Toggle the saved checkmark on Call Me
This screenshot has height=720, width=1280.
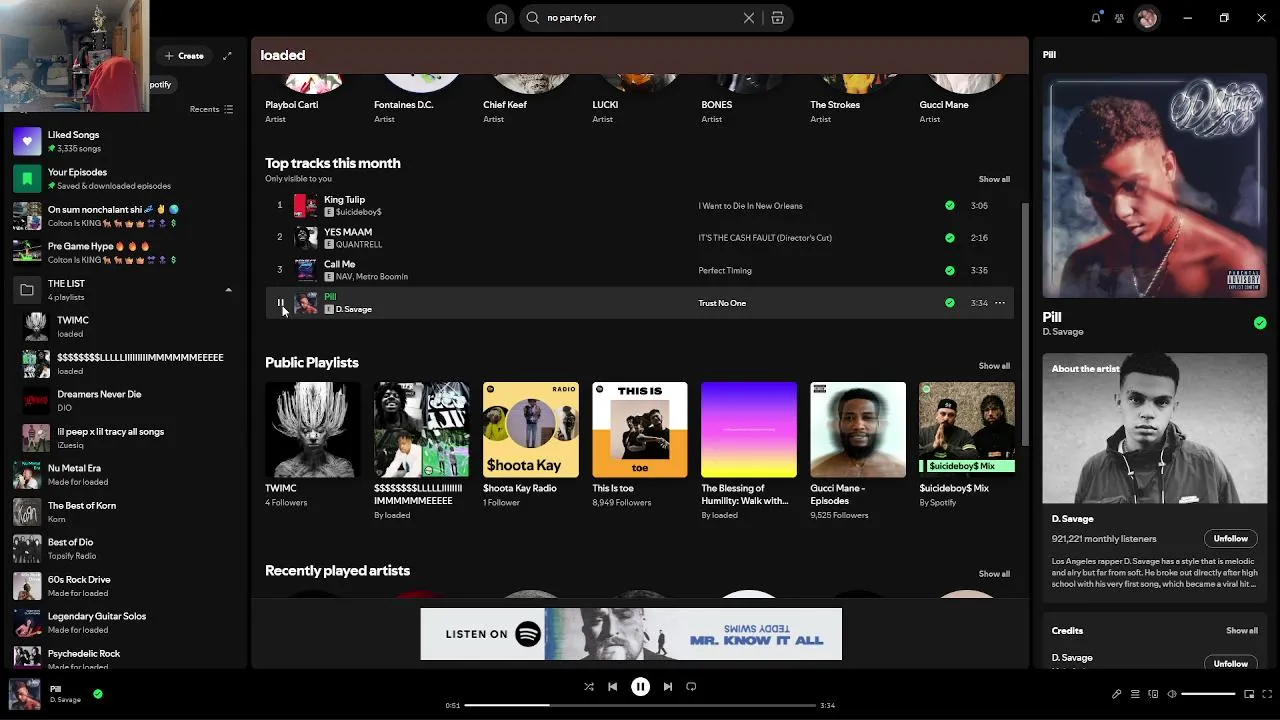[950, 270]
